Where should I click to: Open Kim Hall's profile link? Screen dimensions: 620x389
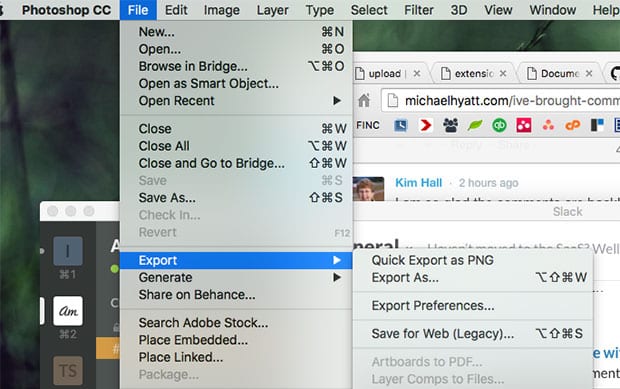coord(418,183)
